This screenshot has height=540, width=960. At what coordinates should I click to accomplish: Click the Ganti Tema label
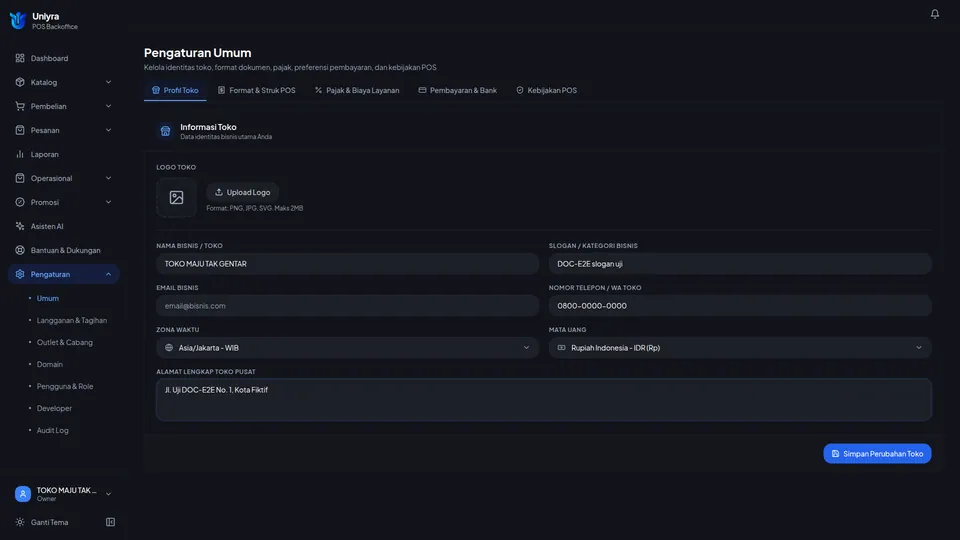click(50, 522)
